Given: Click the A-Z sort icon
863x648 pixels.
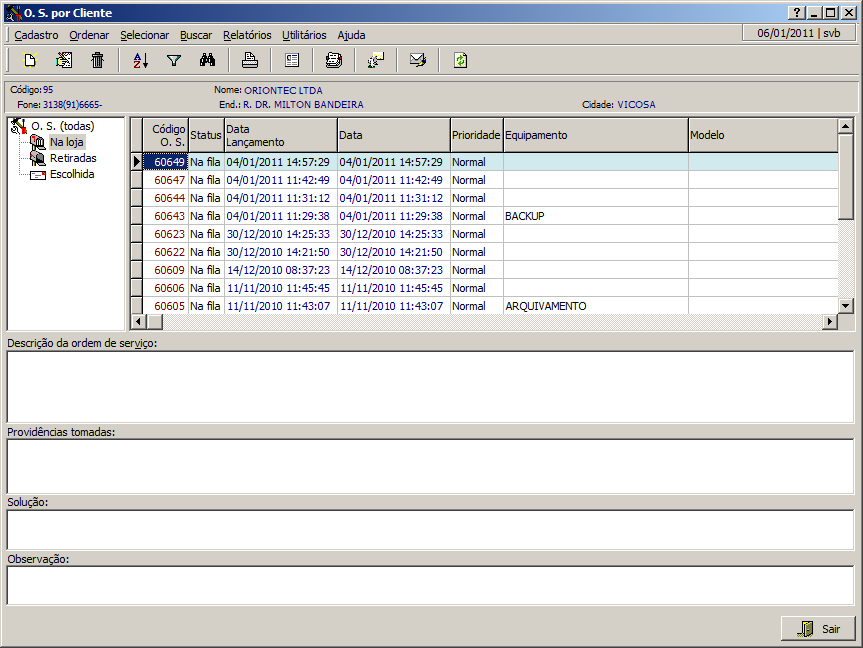Looking at the screenshot, I should click(x=140, y=60).
